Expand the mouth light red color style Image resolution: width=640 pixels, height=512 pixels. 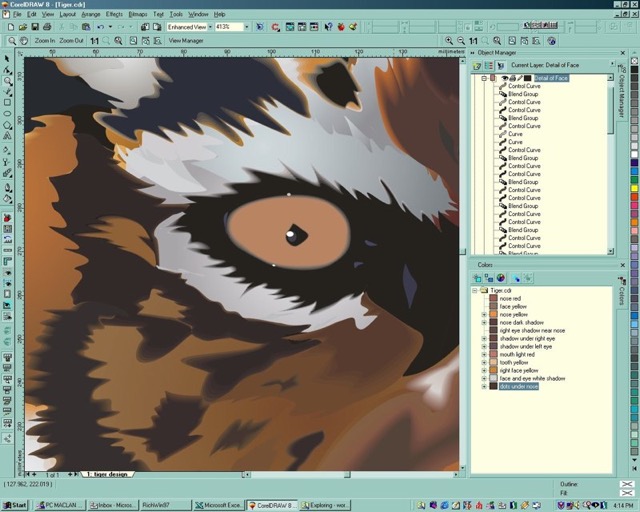click(484, 354)
